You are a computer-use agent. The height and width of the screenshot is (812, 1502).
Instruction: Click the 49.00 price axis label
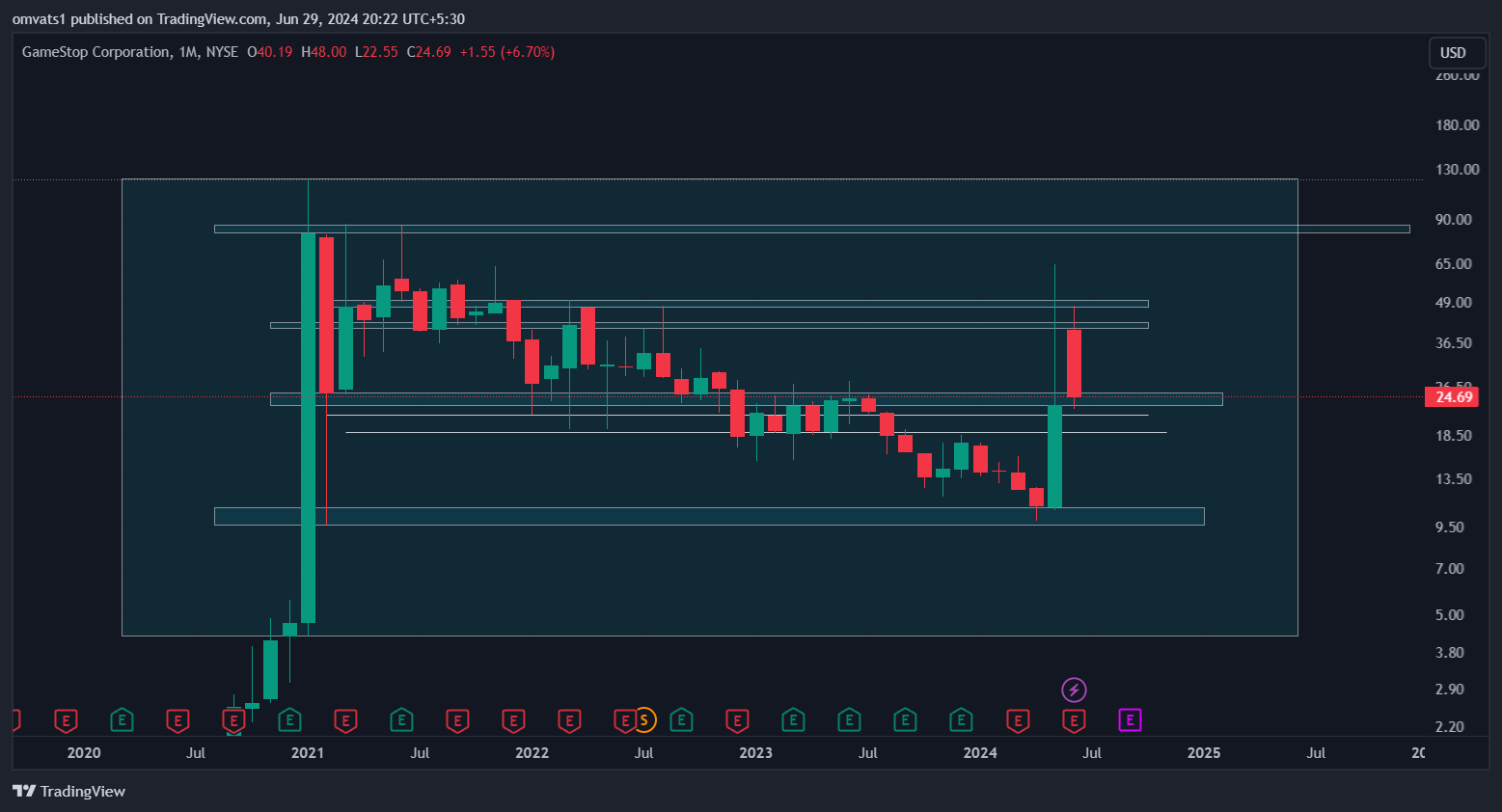[1454, 302]
